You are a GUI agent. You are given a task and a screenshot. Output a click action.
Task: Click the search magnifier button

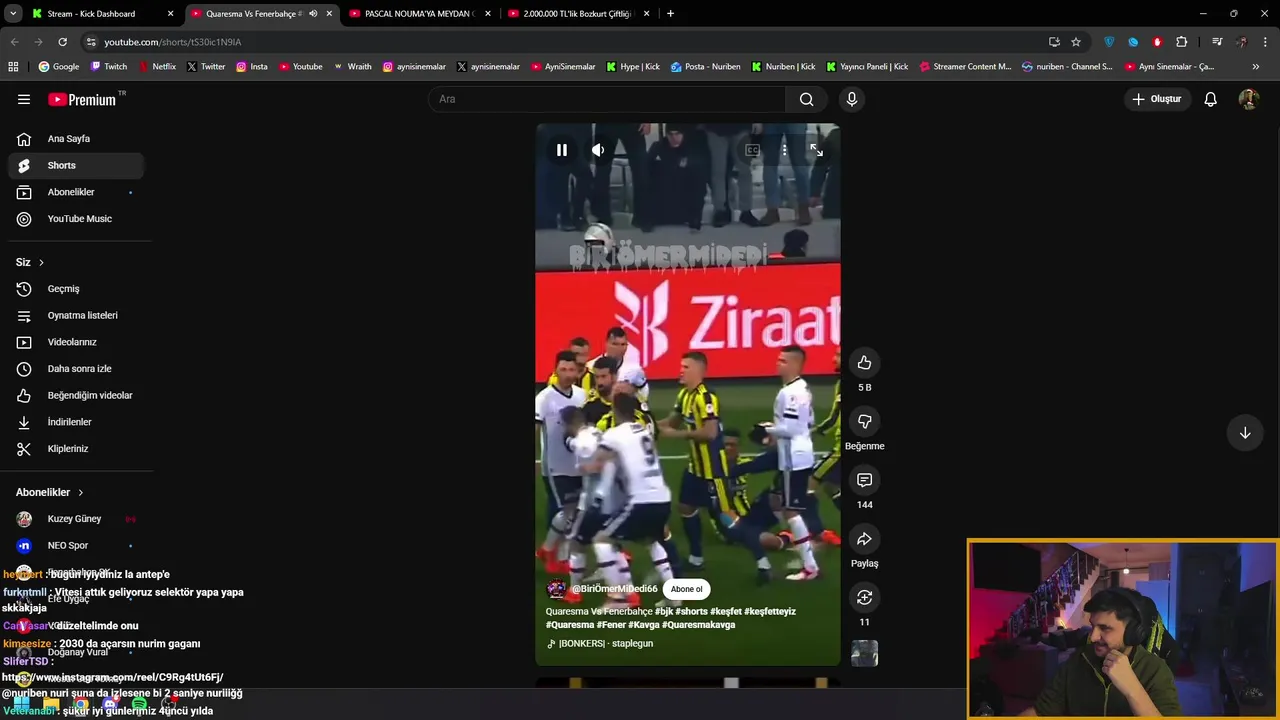click(806, 99)
